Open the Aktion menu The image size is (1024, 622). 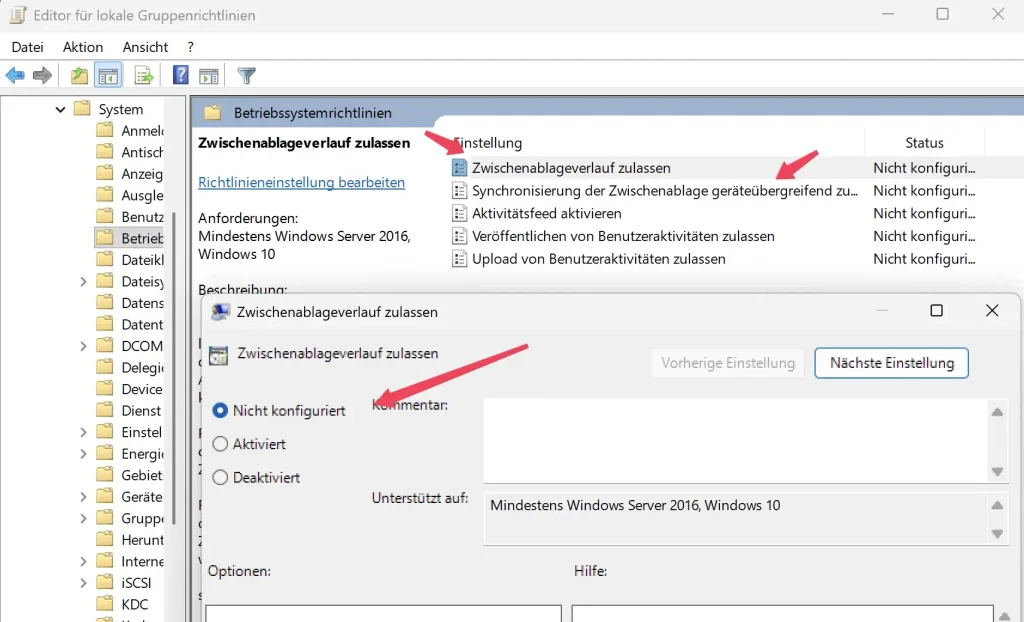(83, 47)
